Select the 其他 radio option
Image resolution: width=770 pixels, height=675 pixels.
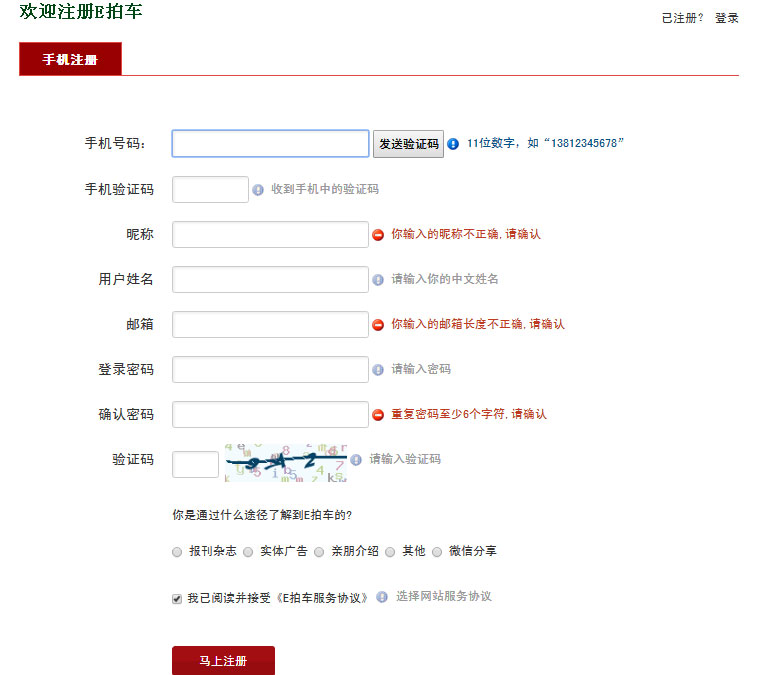[x=390, y=552]
